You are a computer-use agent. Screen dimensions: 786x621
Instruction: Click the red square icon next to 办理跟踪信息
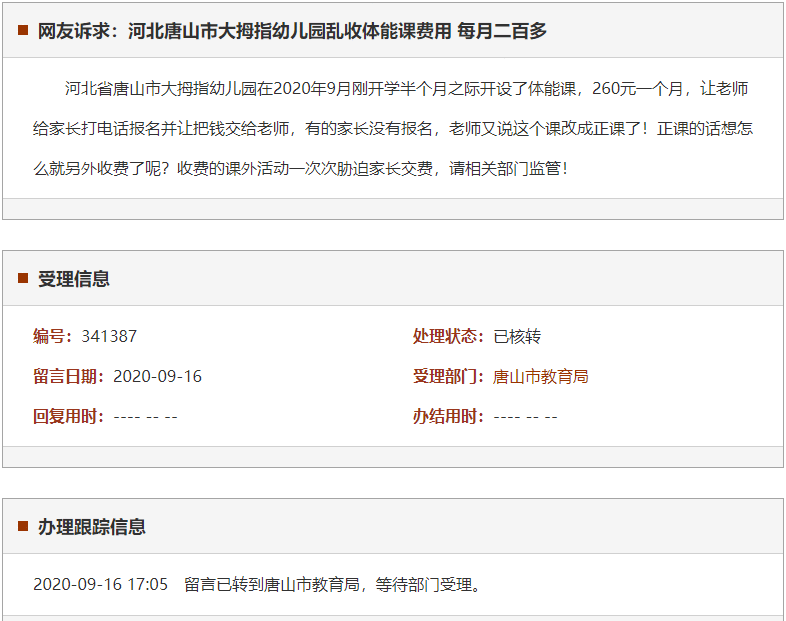click(22, 527)
